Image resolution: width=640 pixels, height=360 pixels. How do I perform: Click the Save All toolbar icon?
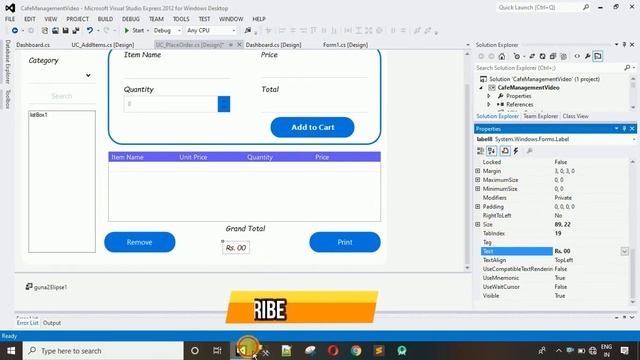click(x=76, y=31)
